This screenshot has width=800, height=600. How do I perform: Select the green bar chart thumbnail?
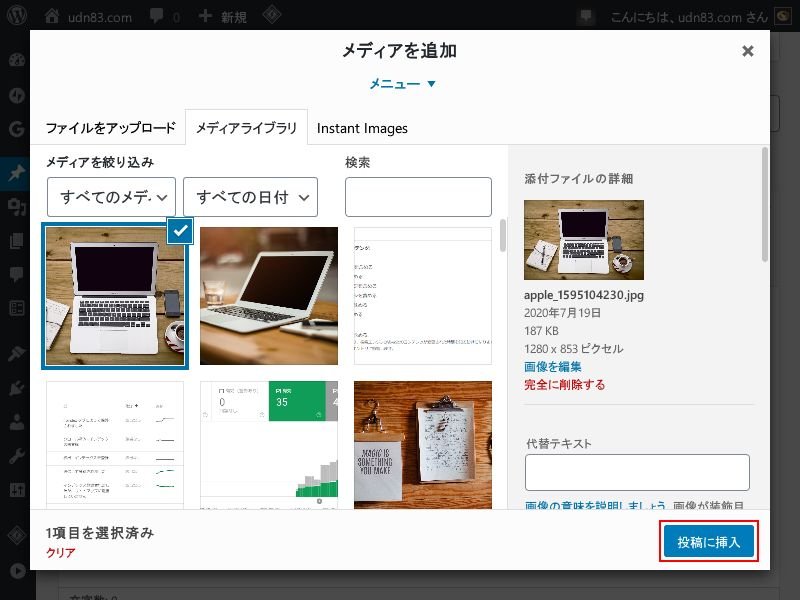point(269,445)
